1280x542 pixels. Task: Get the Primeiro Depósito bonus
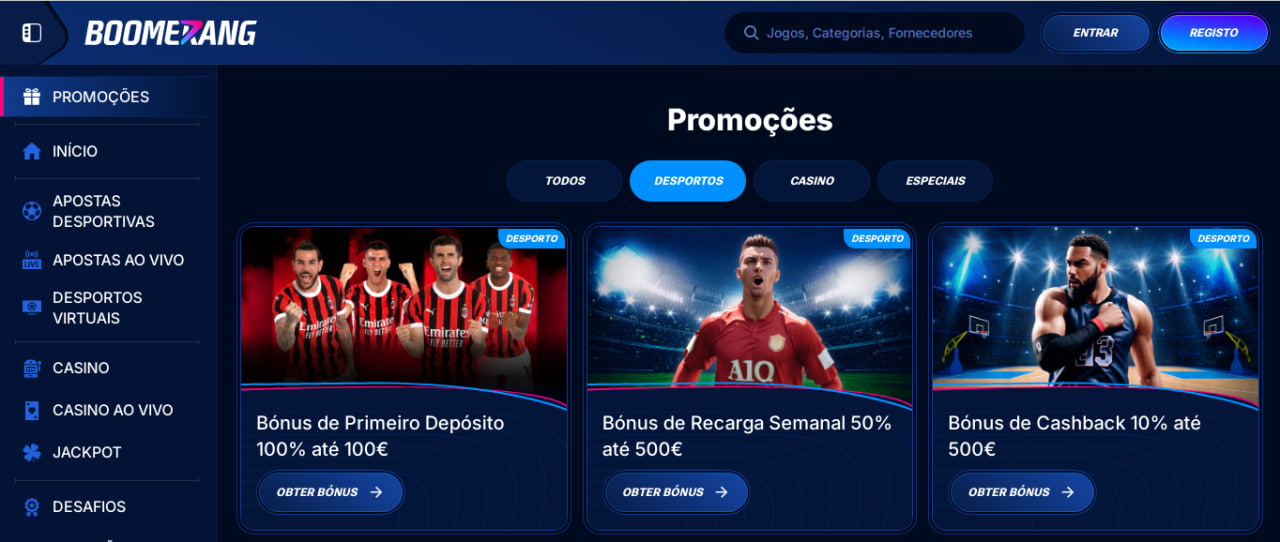tap(330, 492)
